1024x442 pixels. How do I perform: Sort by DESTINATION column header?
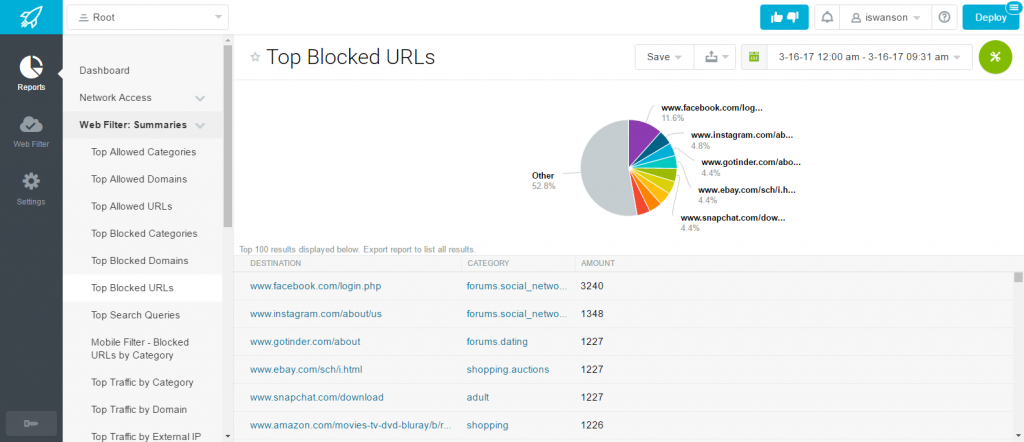[x=276, y=263]
